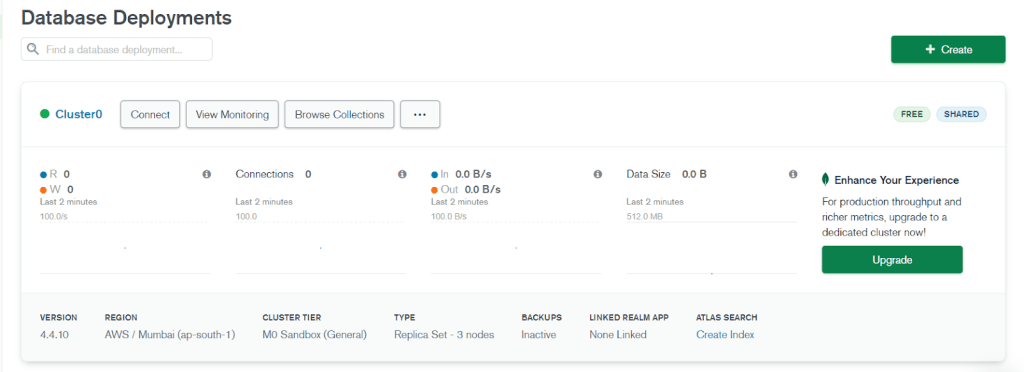The width and height of the screenshot is (1024, 372).
Task: Open Browse Collections
Action: (340, 114)
